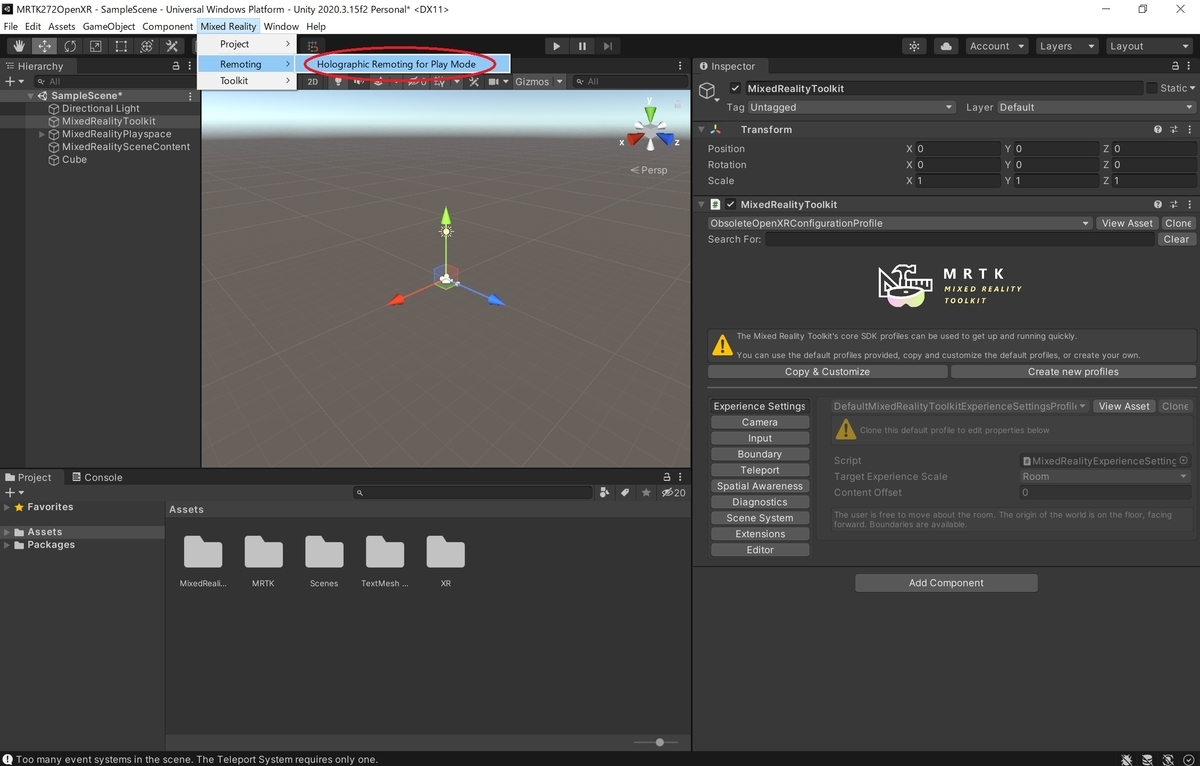The height and width of the screenshot is (766, 1200).
Task: Lock the Hierarchy panel
Action: pos(176,66)
